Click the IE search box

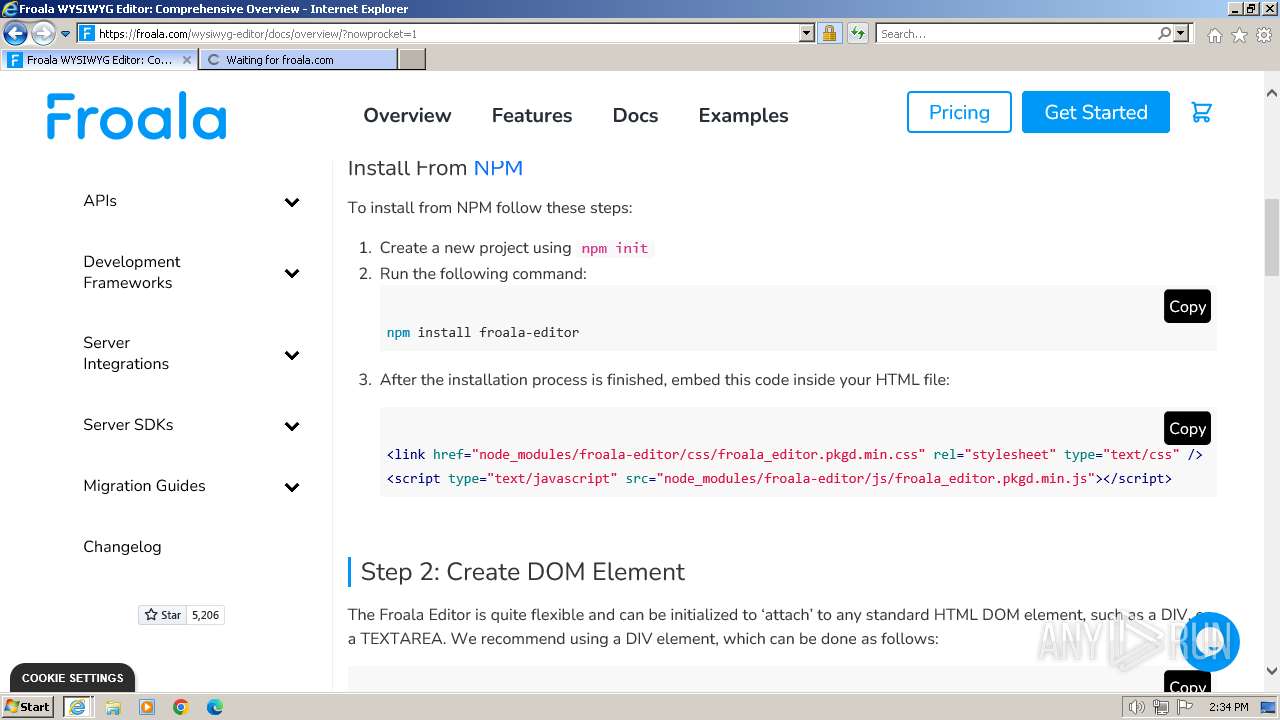(1015, 33)
